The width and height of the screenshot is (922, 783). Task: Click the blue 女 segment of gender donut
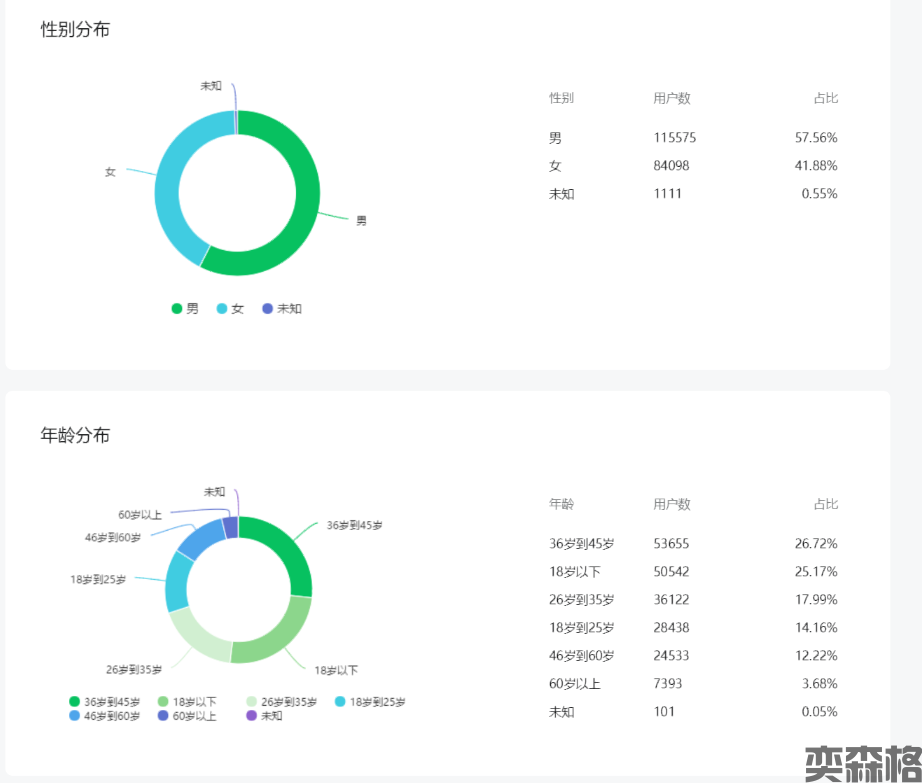coord(172,180)
